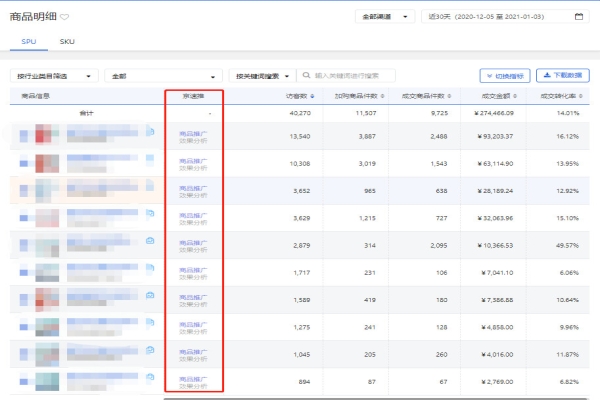Viewport: 600px width, 400px height.
Task: Focus the keyword search input field
Action: coord(353,75)
